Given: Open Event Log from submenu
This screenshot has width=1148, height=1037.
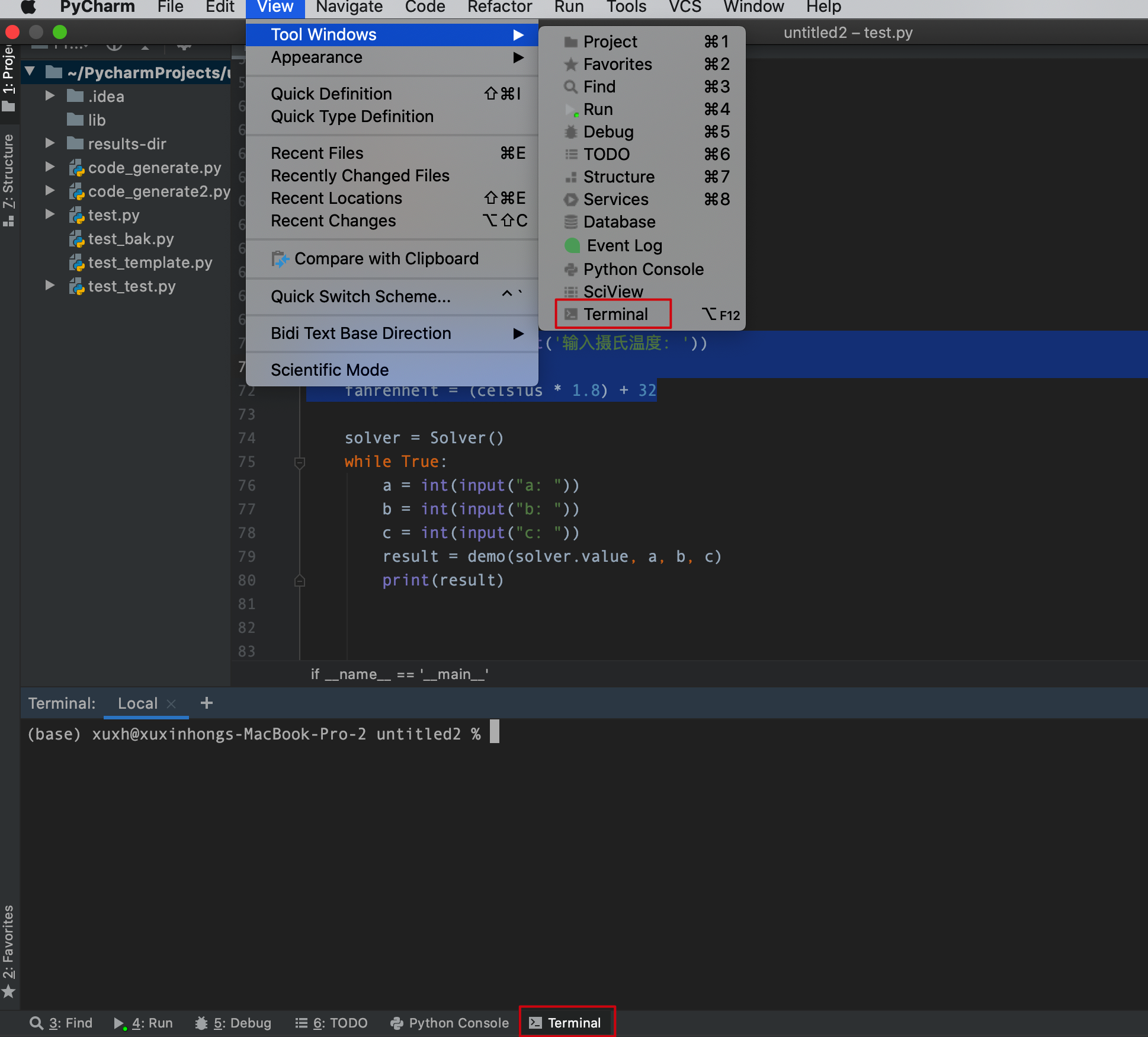Looking at the screenshot, I should (642, 245).
